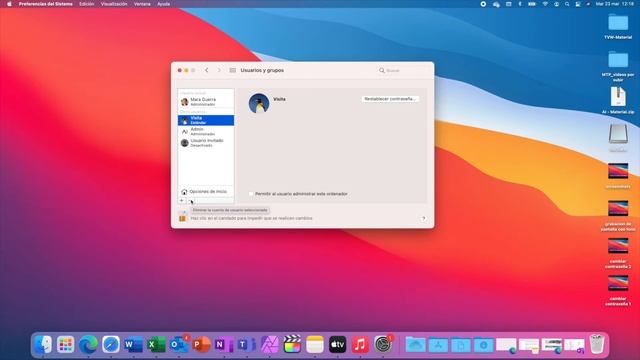Open Preferencias del Sistema menu

click(x=46, y=4)
